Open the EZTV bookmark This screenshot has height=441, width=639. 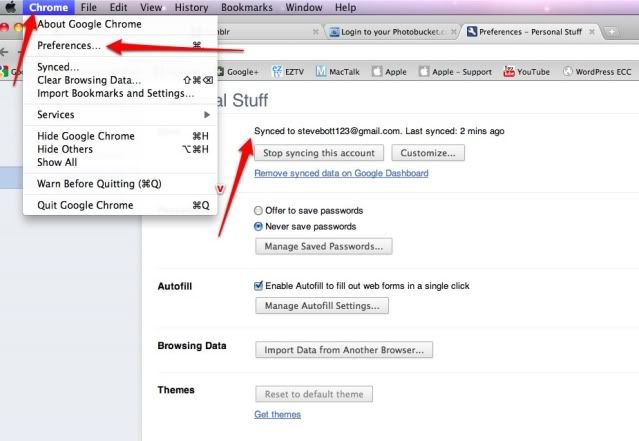[x=288, y=72]
